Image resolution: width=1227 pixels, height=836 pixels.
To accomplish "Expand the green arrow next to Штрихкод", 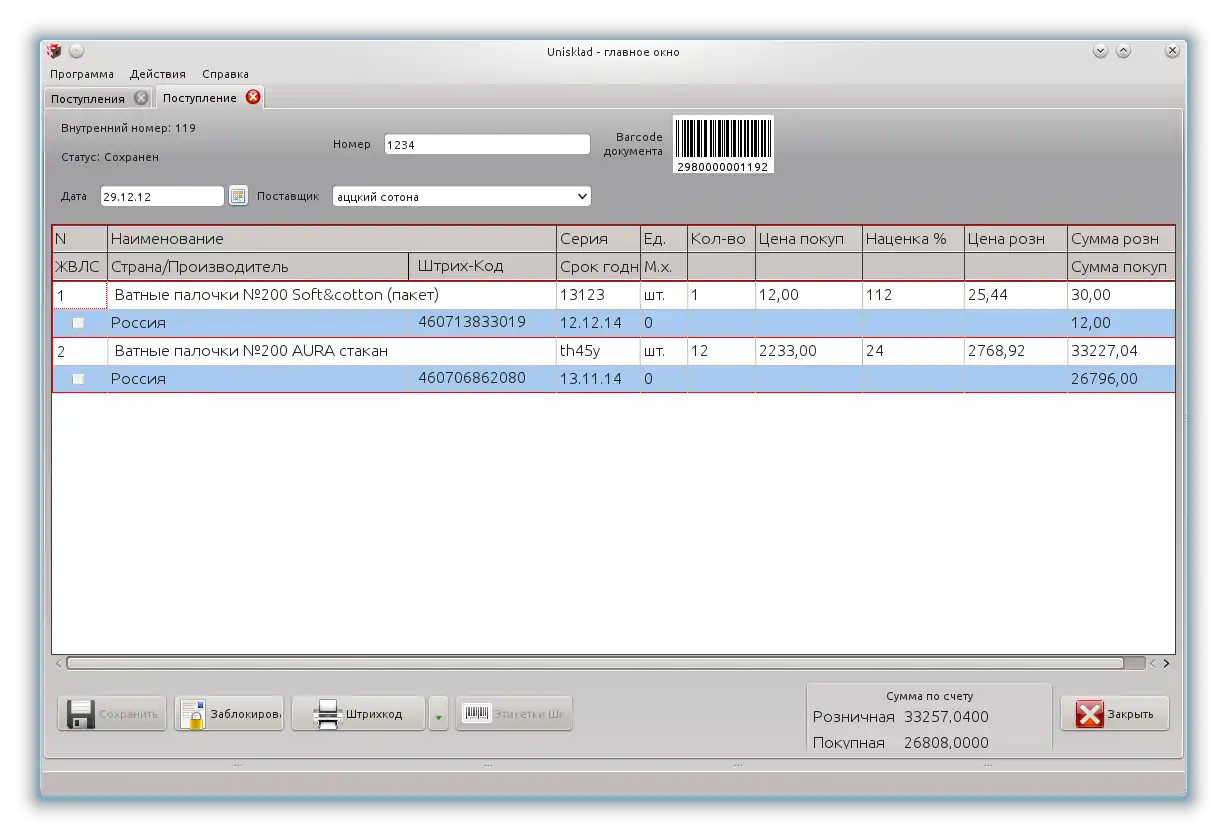I will point(438,714).
